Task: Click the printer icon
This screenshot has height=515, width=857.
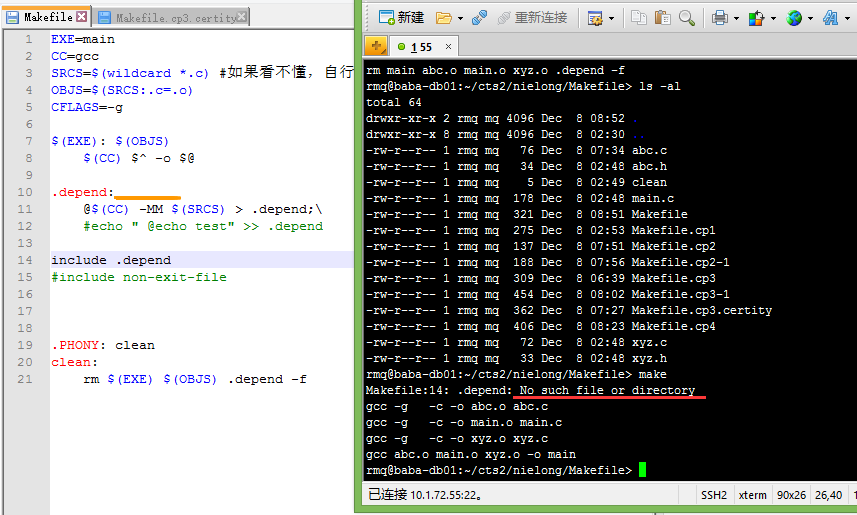Action: (720, 18)
